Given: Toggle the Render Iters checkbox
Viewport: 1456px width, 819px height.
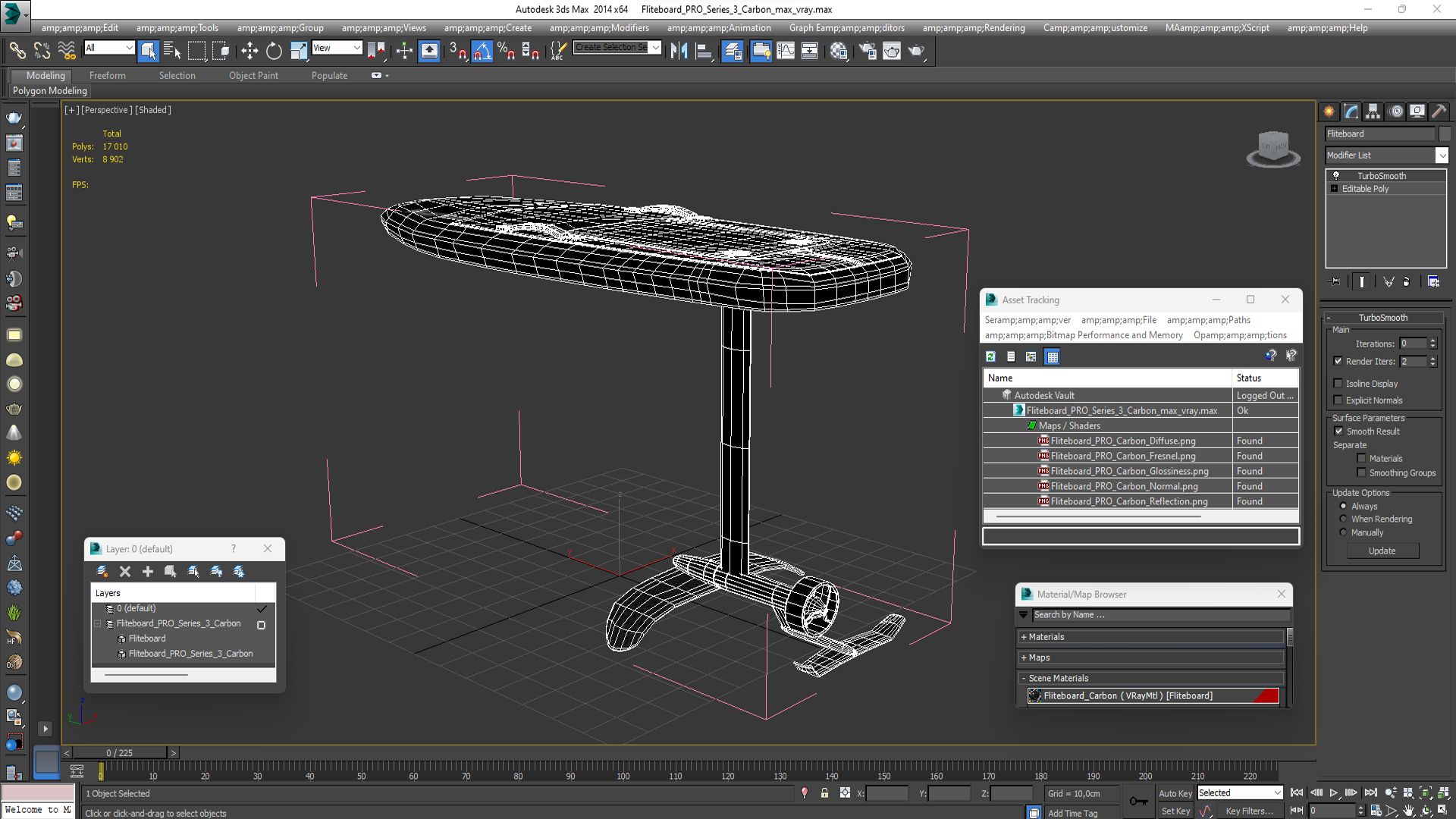Looking at the screenshot, I should click(x=1338, y=361).
